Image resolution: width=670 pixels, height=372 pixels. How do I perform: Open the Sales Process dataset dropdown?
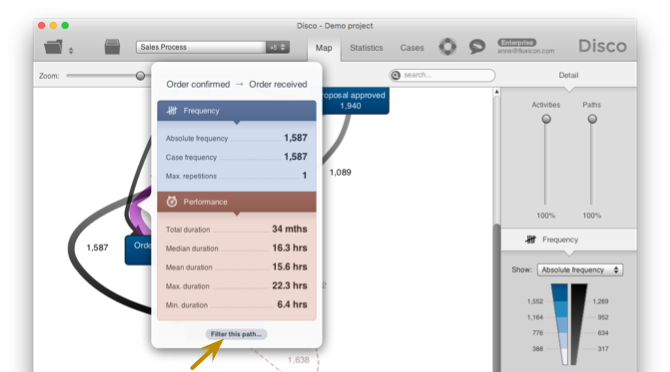213,47
